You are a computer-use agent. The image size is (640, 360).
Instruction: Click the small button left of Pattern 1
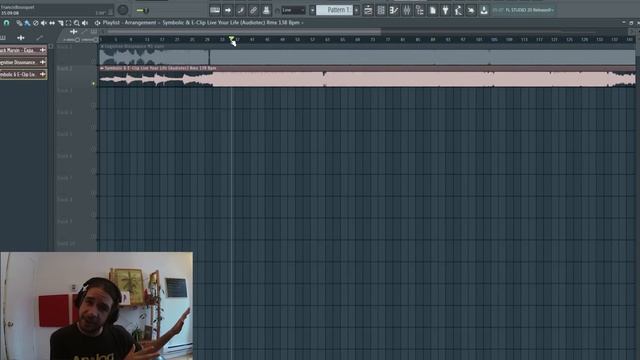point(312,10)
